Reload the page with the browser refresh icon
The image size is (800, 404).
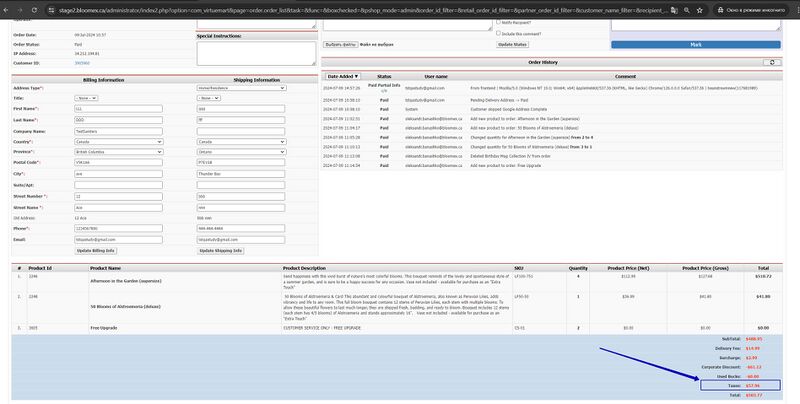(x=34, y=10)
